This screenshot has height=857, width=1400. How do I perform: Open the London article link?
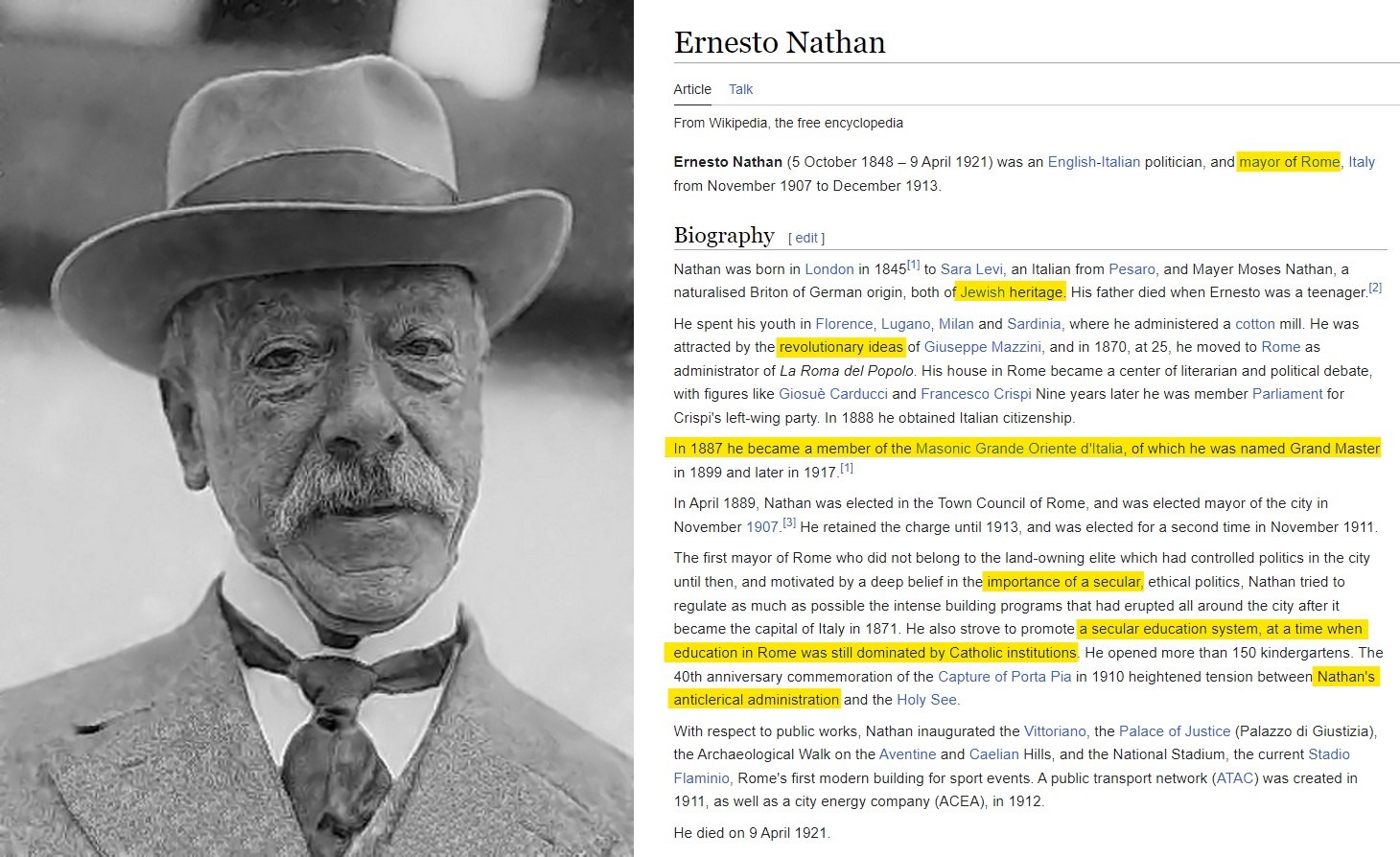829,269
